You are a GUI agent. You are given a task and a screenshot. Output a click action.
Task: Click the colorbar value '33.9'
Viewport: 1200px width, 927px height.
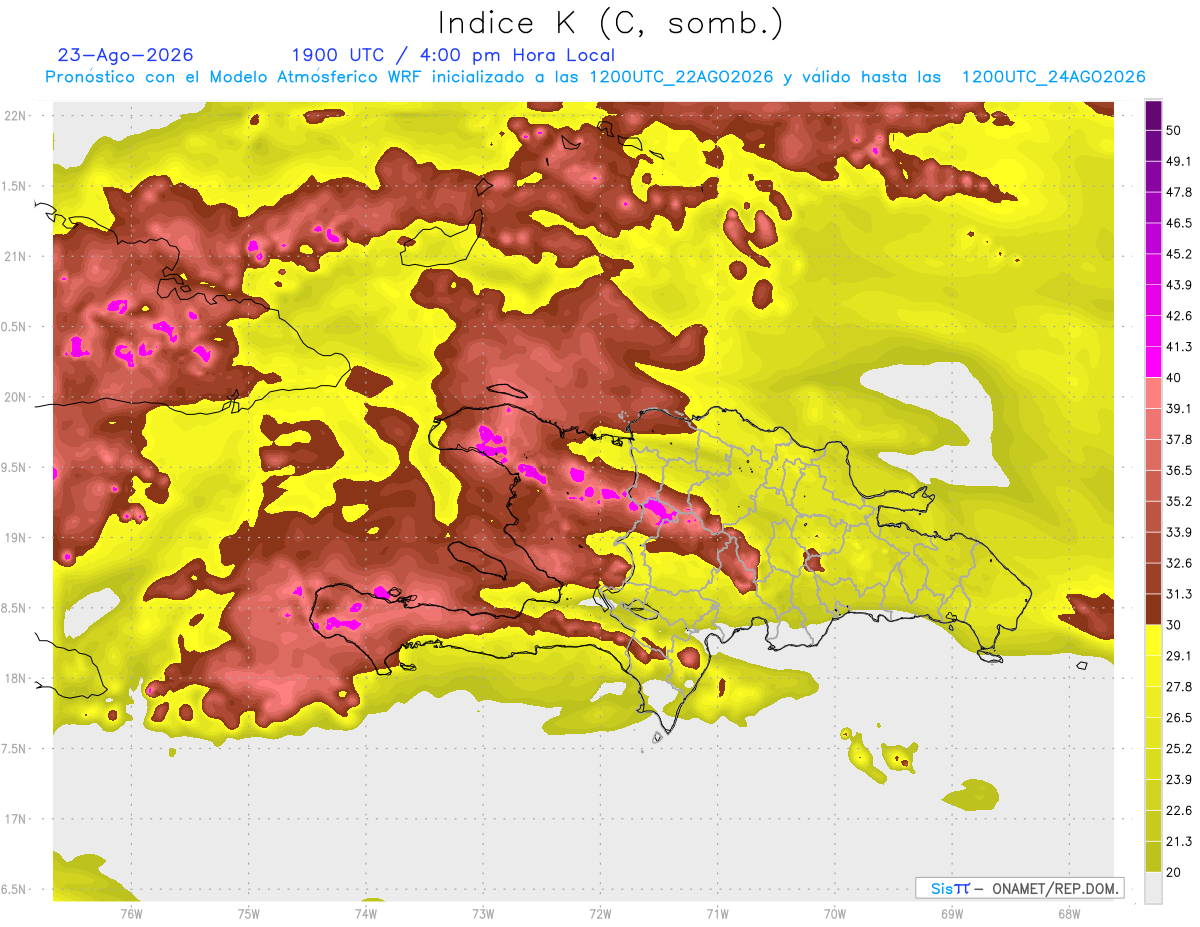(1179, 532)
